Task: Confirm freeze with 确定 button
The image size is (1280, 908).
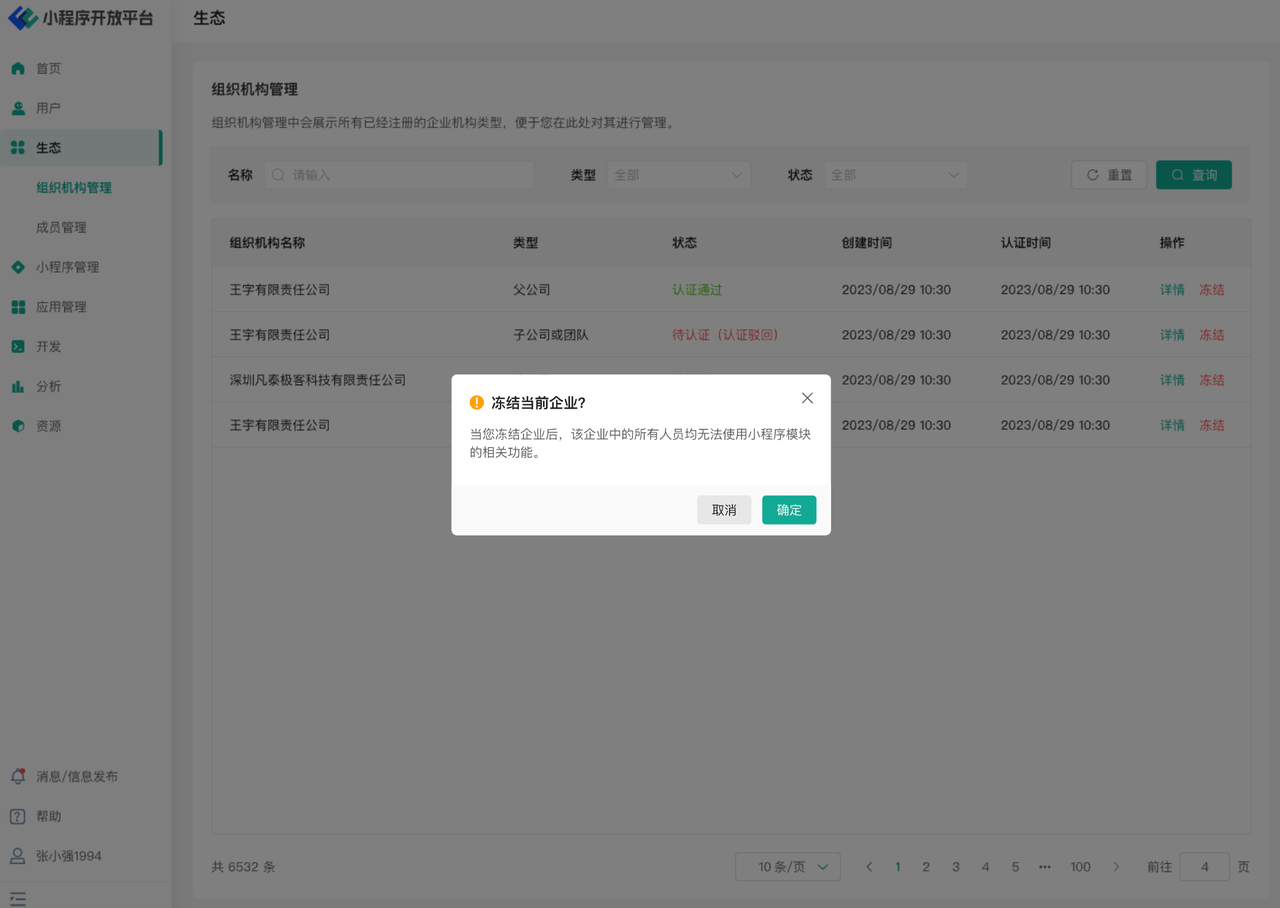Action: [789, 510]
